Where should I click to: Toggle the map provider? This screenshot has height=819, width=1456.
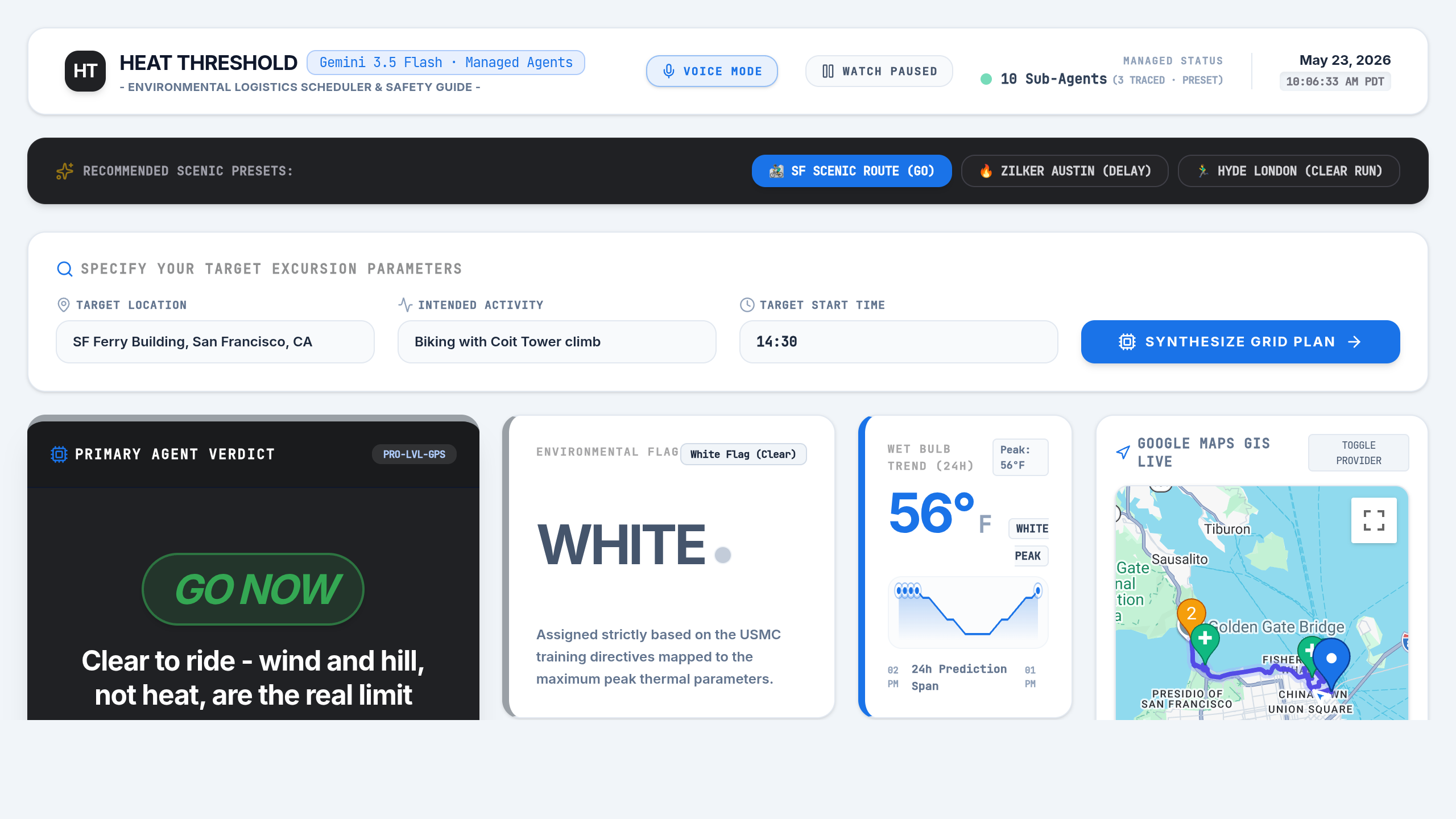click(x=1359, y=453)
